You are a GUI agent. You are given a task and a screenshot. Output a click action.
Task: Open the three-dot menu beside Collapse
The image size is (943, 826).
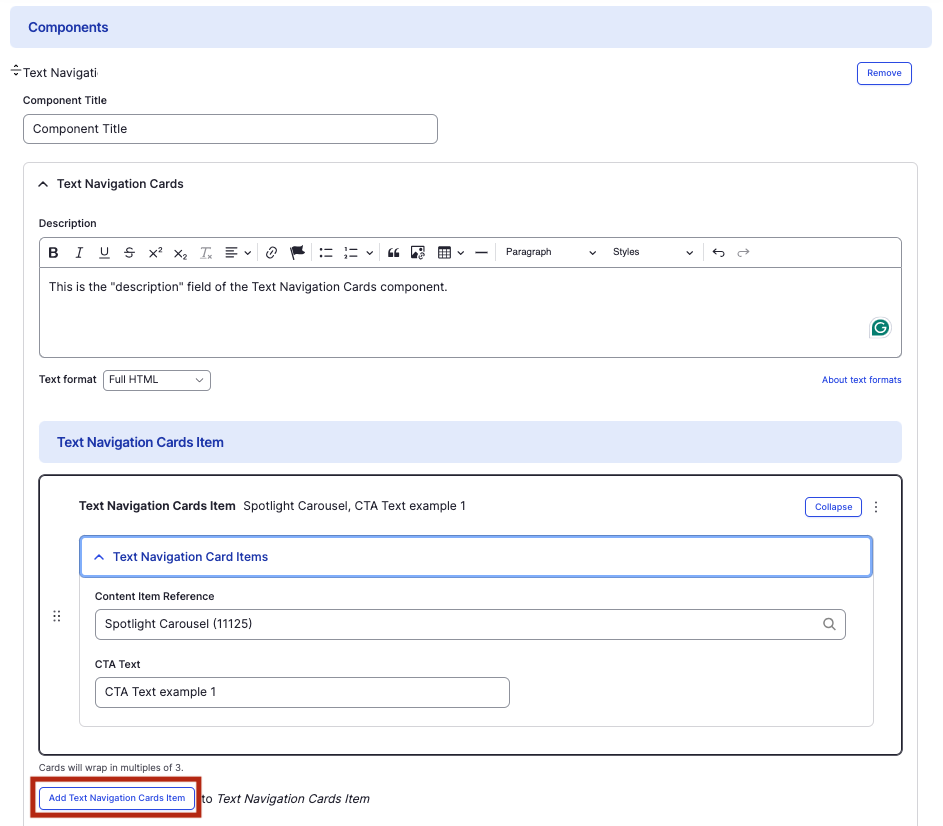[x=876, y=507]
